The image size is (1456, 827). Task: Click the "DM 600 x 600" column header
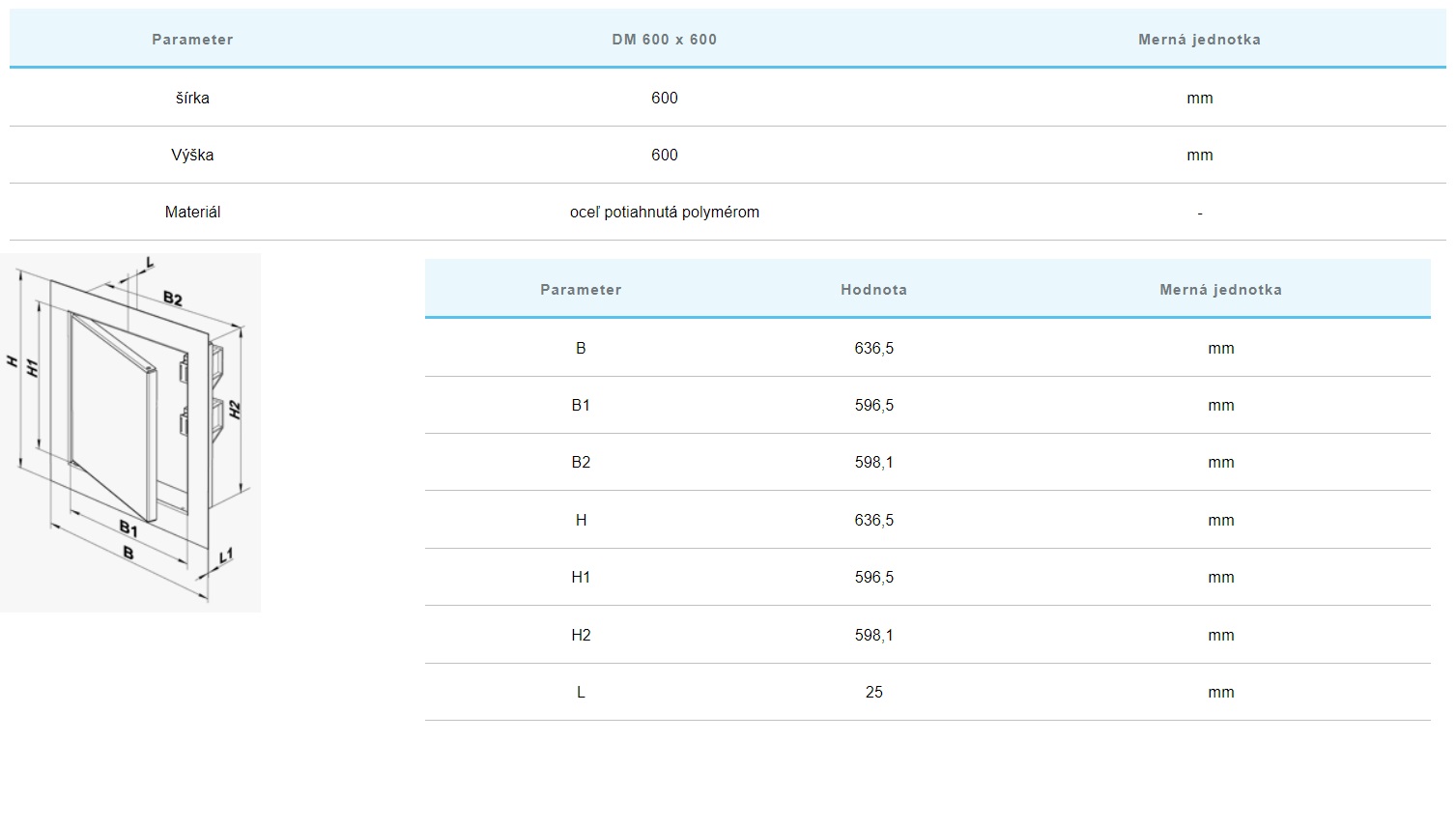point(664,40)
